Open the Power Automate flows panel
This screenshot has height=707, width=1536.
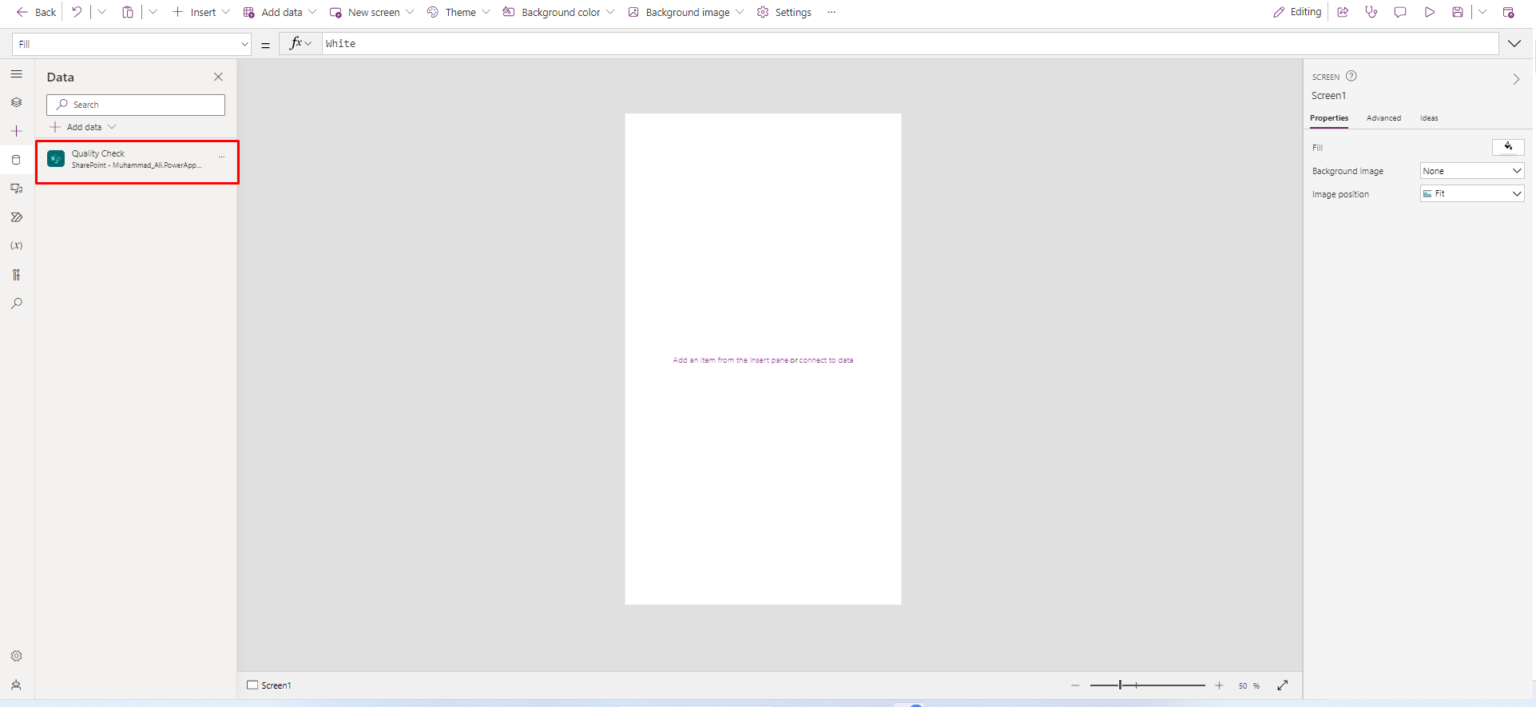point(16,217)
